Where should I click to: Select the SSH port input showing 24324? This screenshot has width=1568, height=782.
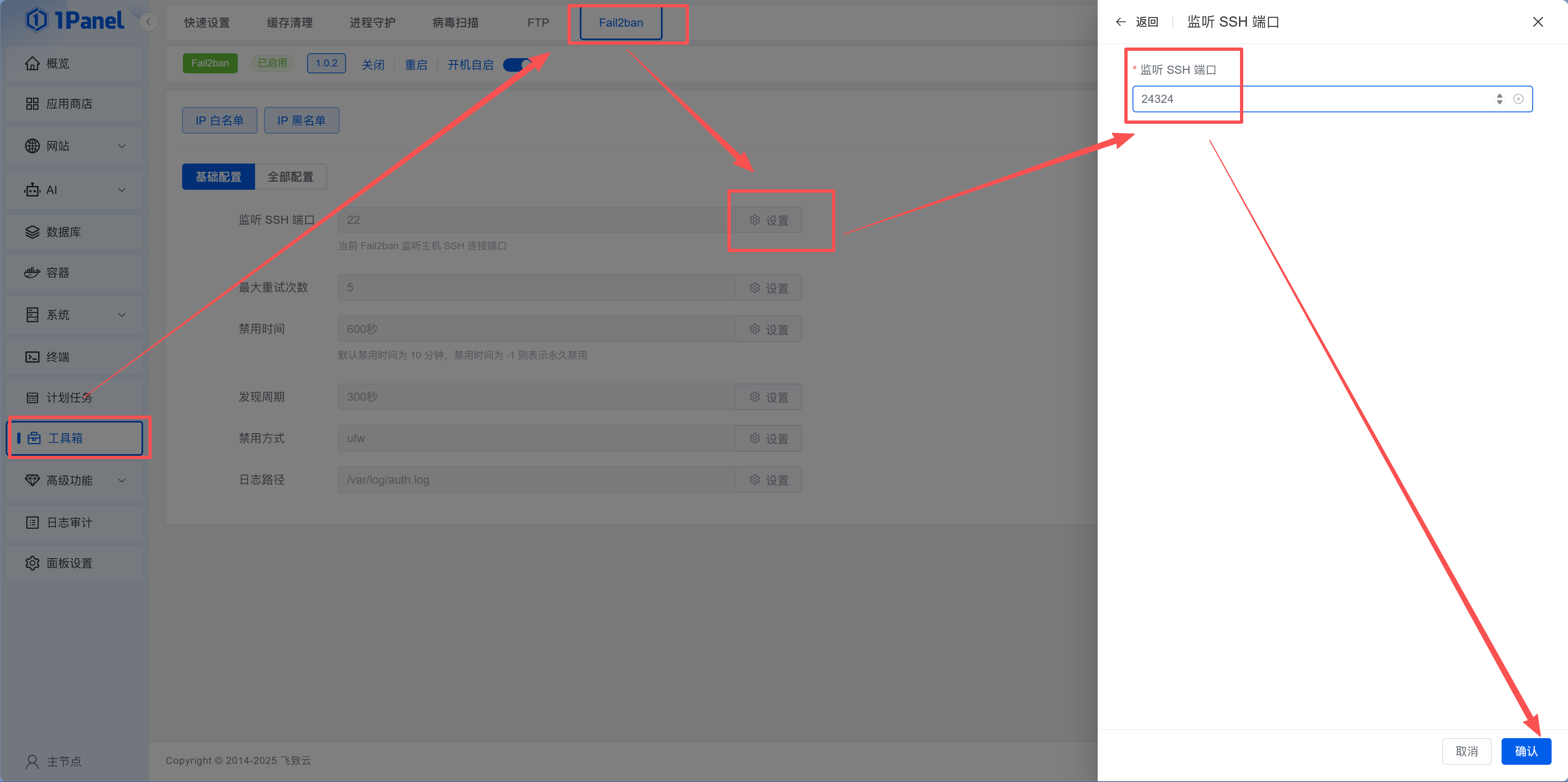click(1278, 99)
